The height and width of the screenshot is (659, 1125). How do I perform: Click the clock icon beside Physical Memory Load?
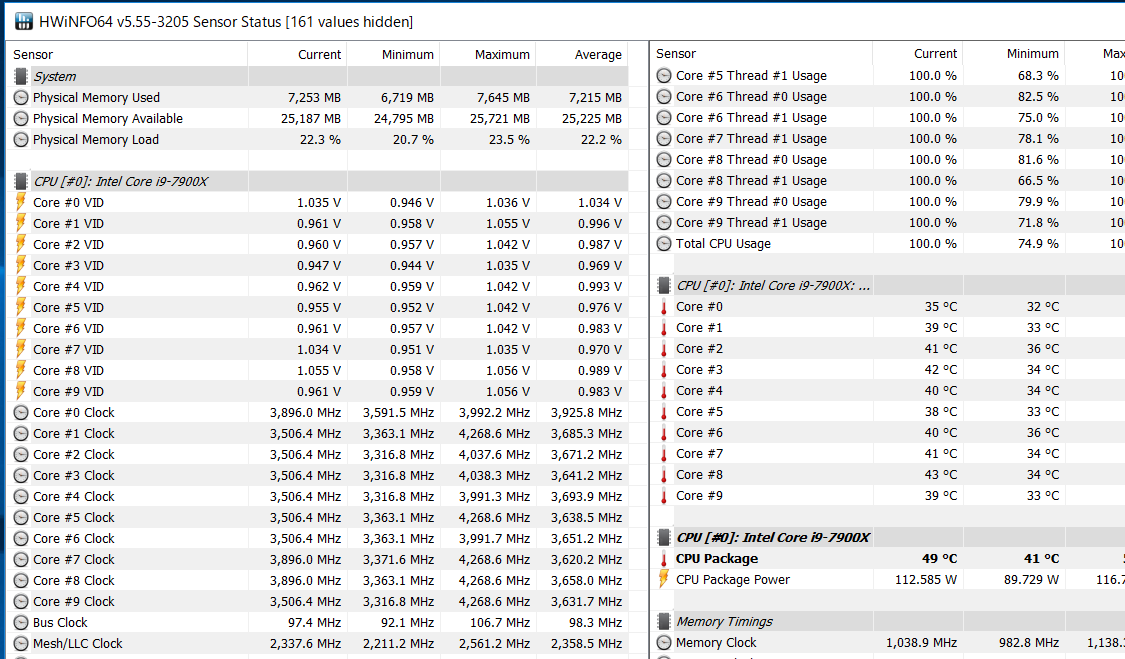pos(21,139)
